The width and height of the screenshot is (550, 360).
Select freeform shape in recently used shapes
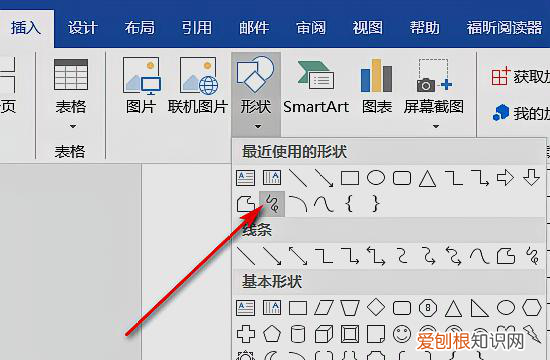click(246, 204)
